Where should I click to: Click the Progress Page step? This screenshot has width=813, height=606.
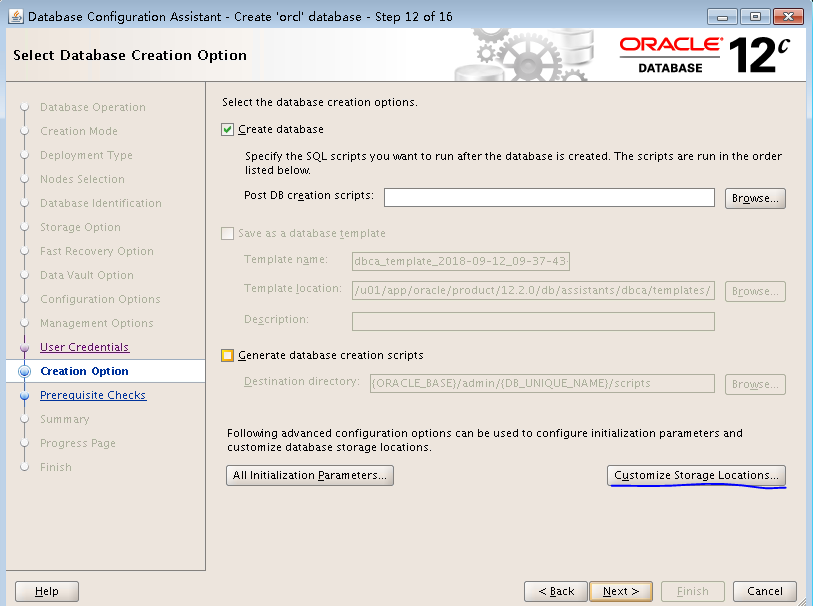coord(78,443)
